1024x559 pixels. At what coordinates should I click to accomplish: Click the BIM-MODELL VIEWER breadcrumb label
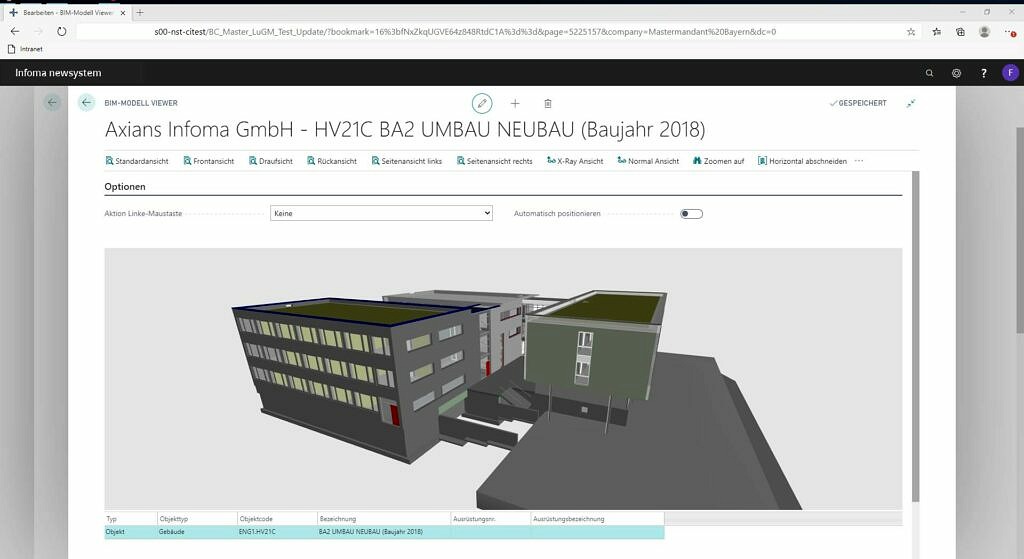click(141, 103)
